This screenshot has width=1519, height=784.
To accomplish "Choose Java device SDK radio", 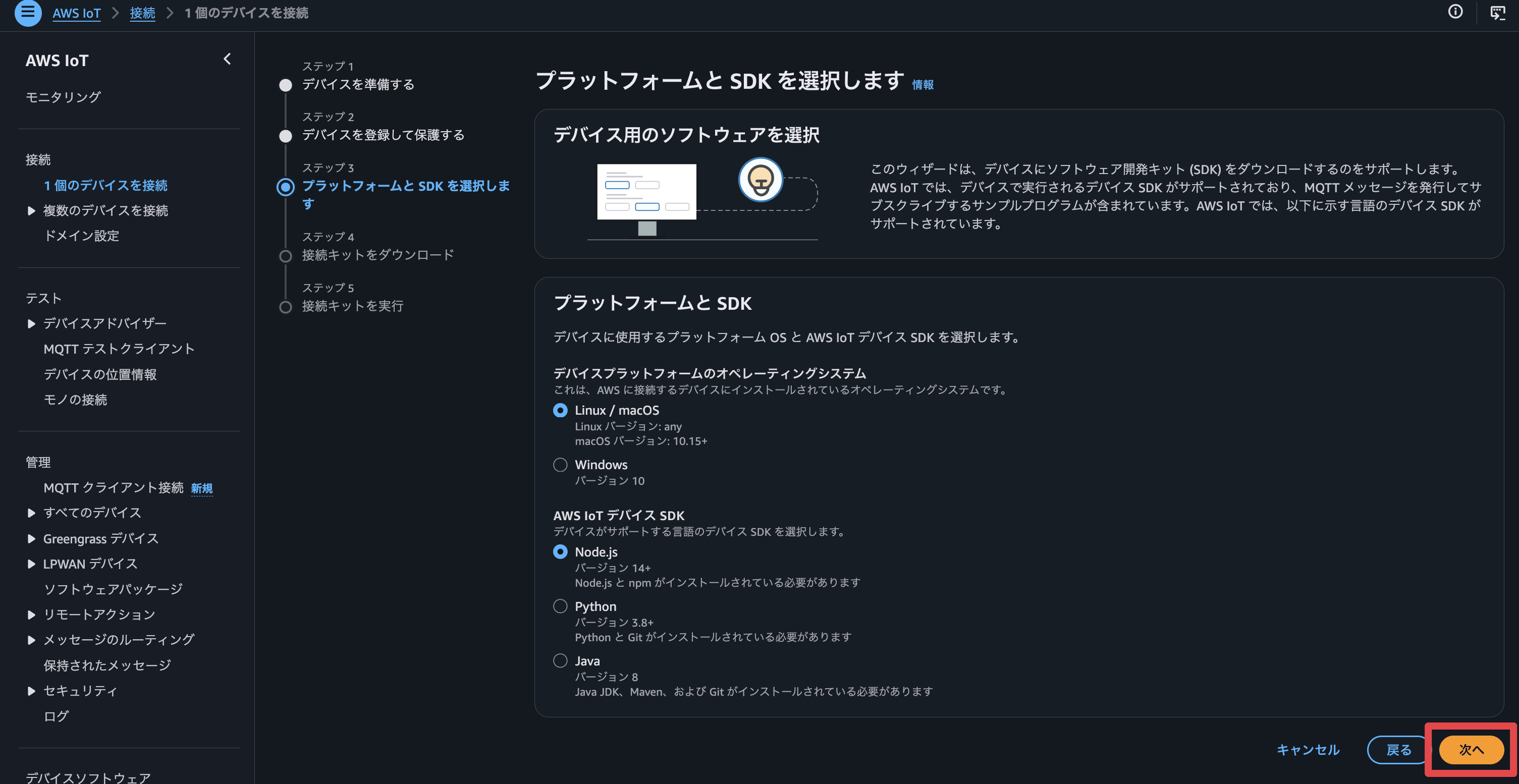I will [x=560, y=661].
